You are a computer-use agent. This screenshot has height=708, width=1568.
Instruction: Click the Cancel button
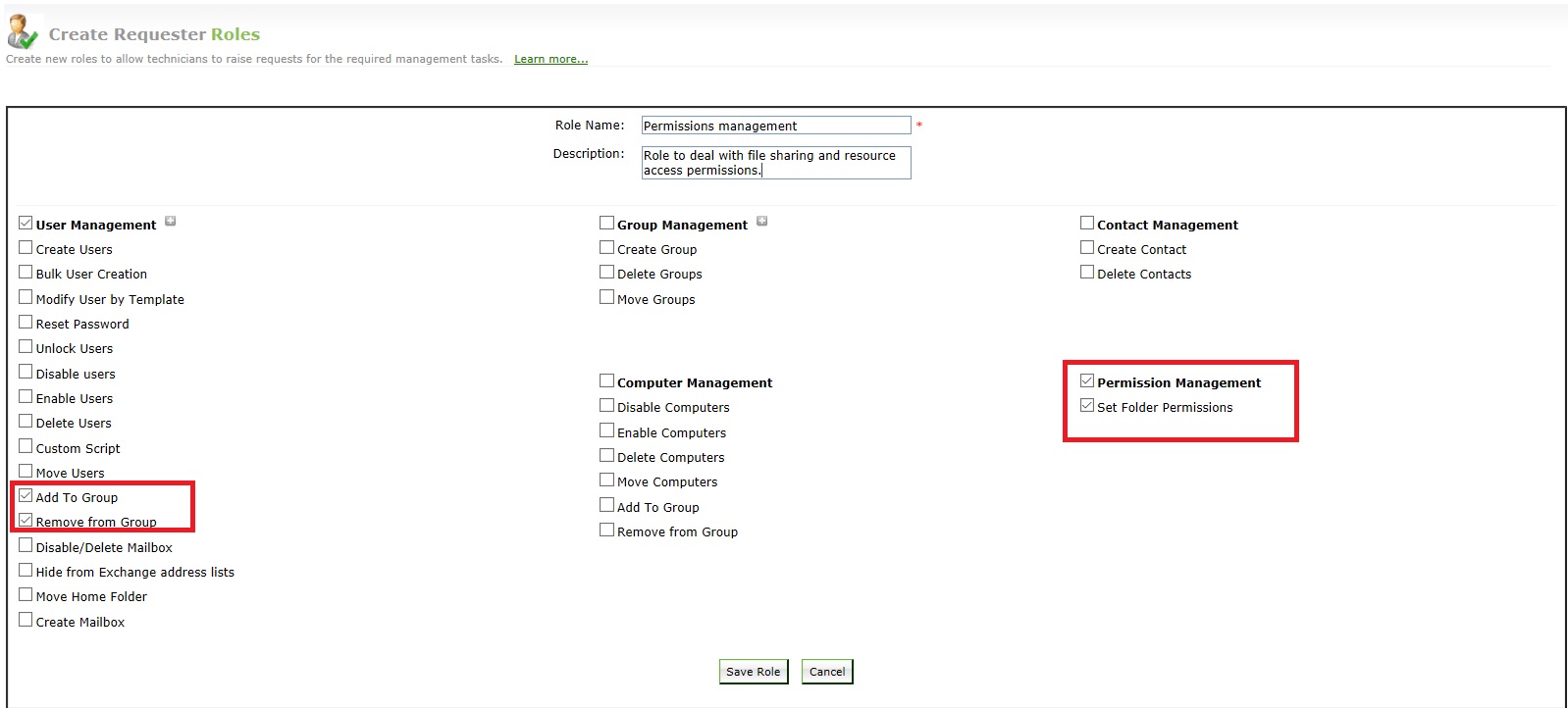coord(827,672)
